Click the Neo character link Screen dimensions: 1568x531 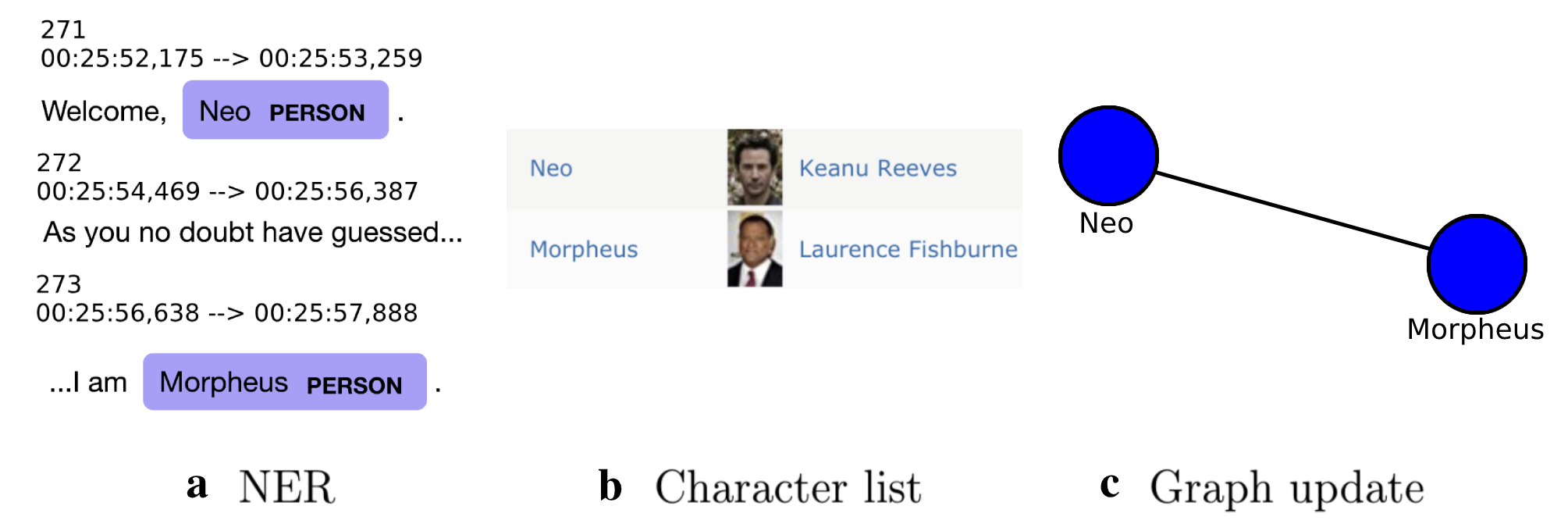[551, 169]
